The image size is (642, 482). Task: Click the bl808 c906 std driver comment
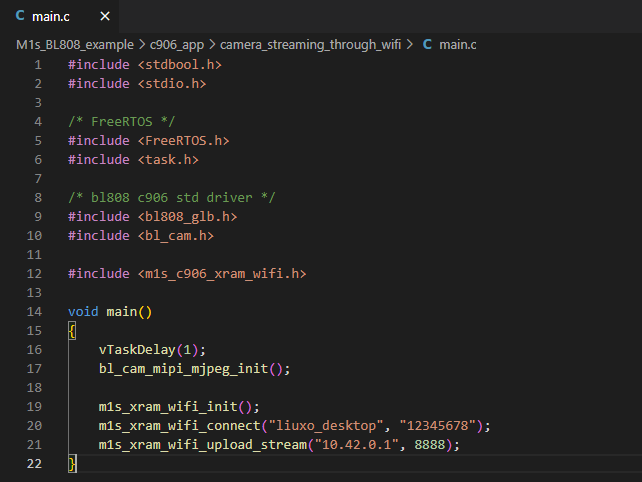172,197
